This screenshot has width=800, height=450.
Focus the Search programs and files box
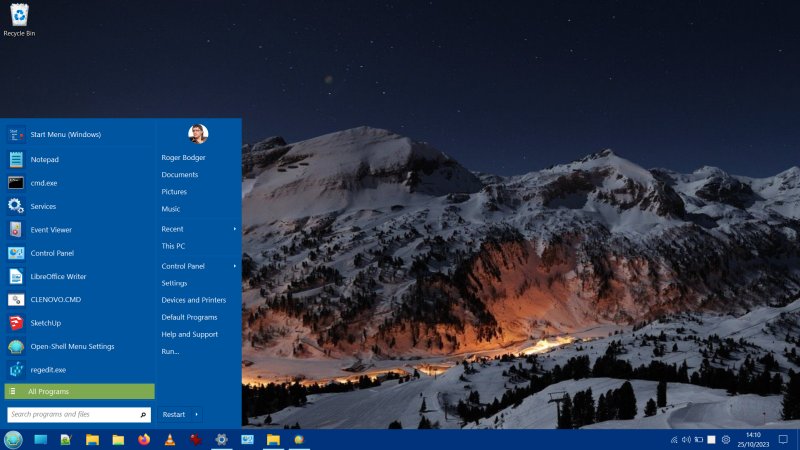pos(79,414)
